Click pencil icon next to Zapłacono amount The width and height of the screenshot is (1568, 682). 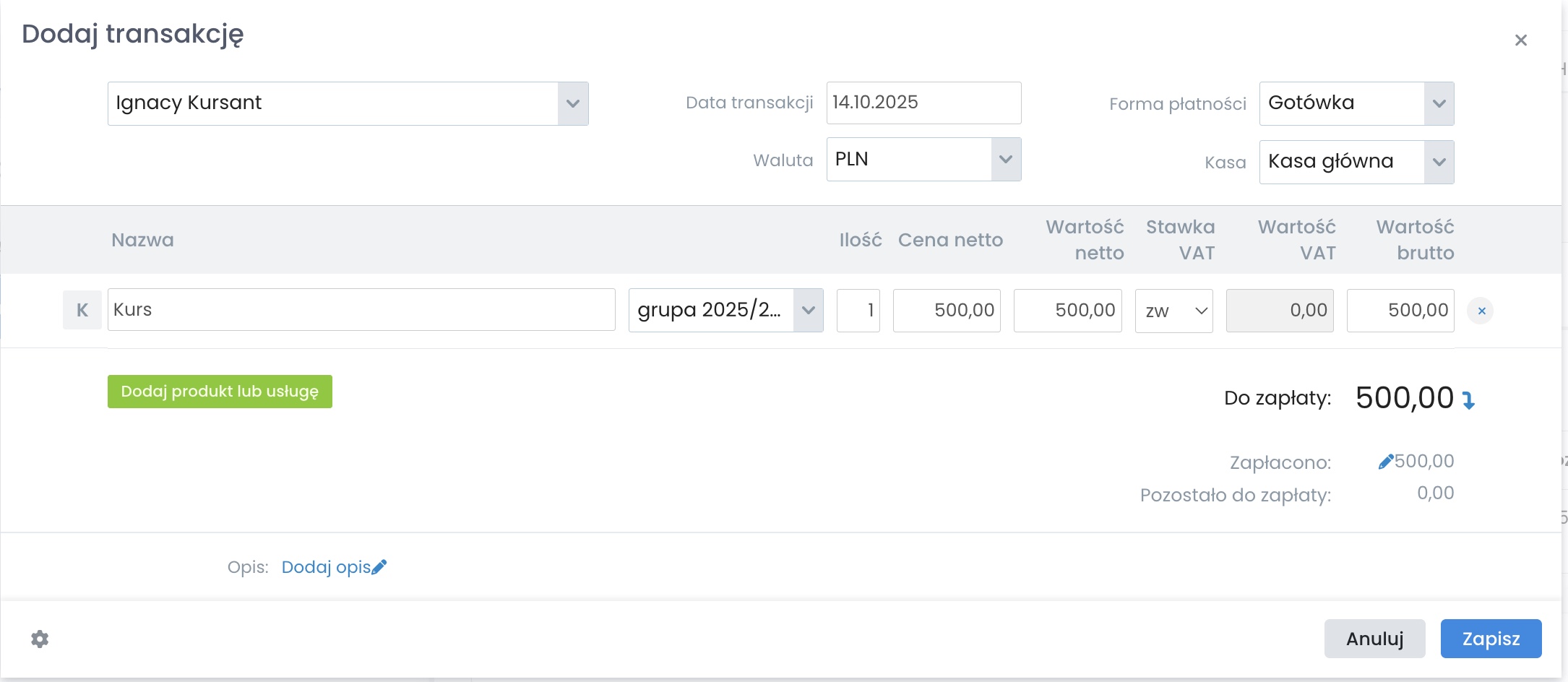click(1385, 462)
